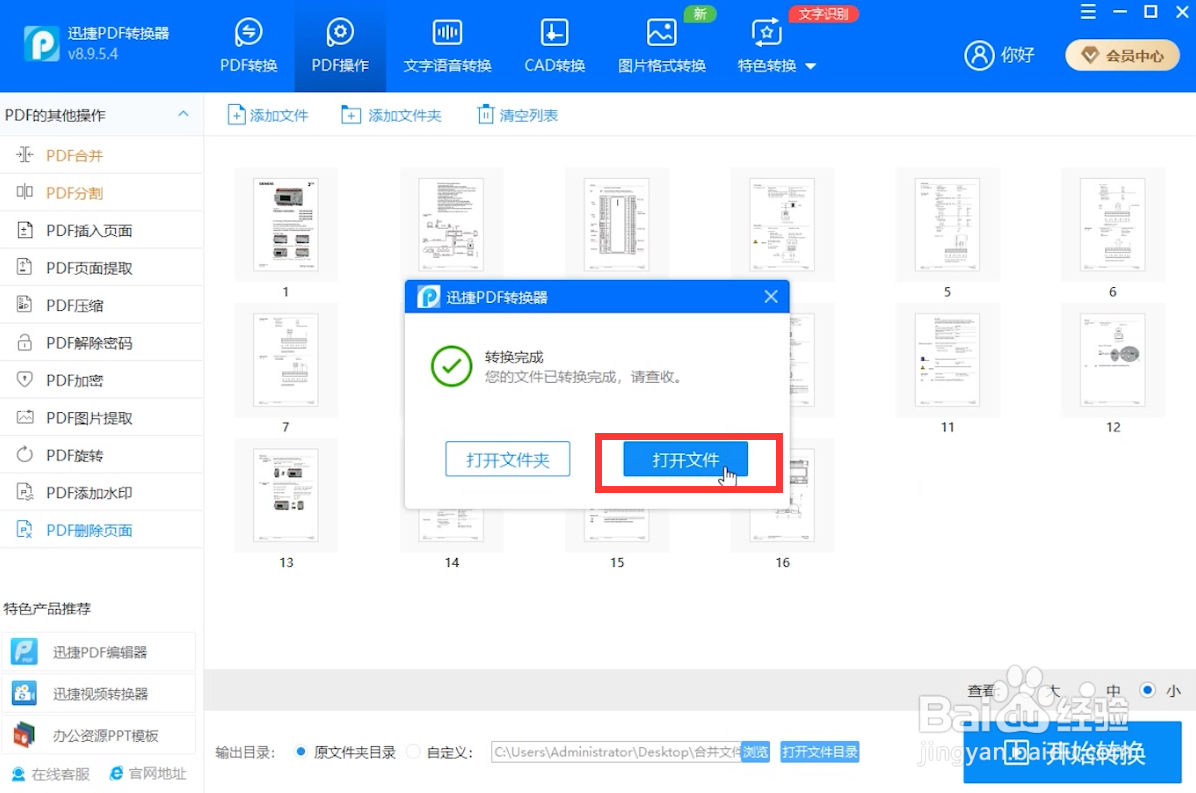This screenshot has width=1196, height=793.
Task: Close the 转换完成 dialog
Action: point(771,297)
